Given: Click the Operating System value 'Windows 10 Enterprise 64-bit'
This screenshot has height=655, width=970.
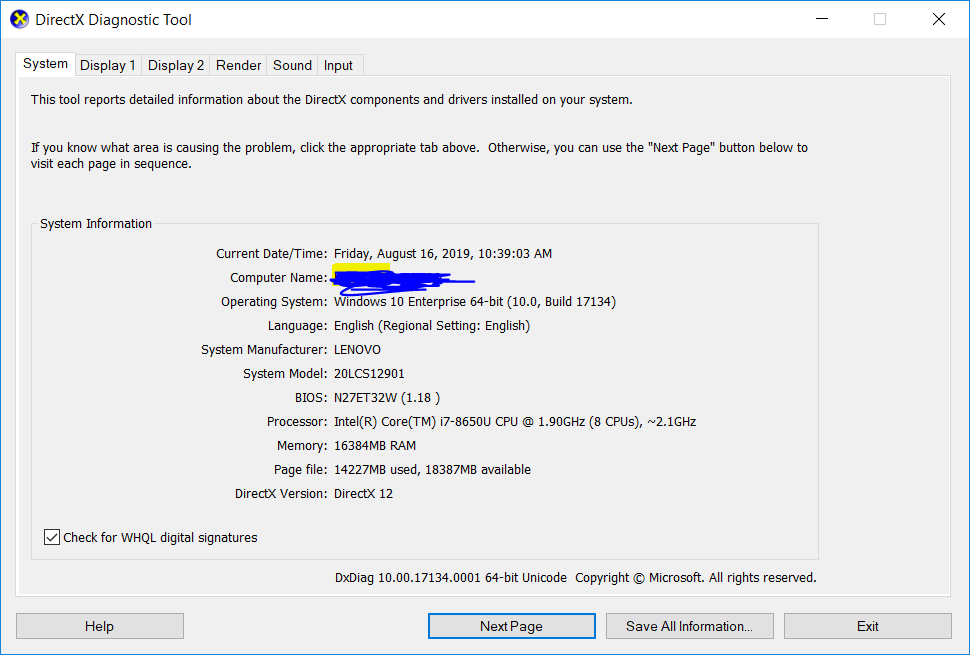Looking at the screenshot, I should point(418,302).
